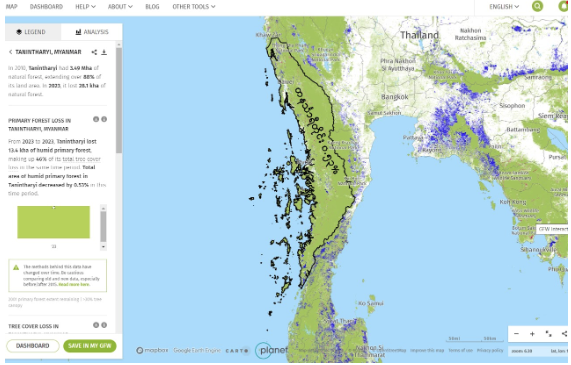
Task: Open info icon for Tree Cover Loss widget
Action: 104,325
